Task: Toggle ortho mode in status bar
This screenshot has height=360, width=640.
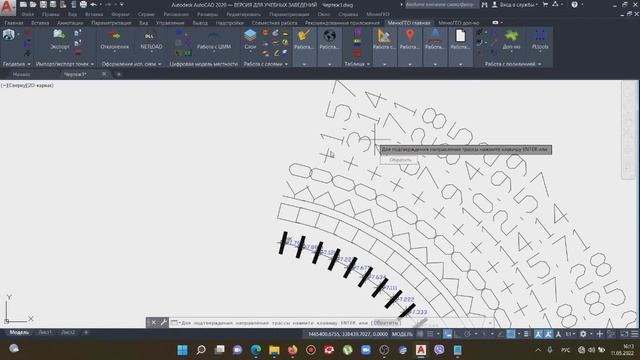Action: coord(457,334)
